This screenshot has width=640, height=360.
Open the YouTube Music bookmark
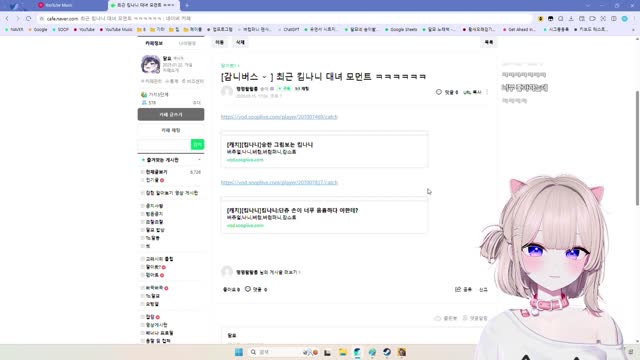(116, 29)
